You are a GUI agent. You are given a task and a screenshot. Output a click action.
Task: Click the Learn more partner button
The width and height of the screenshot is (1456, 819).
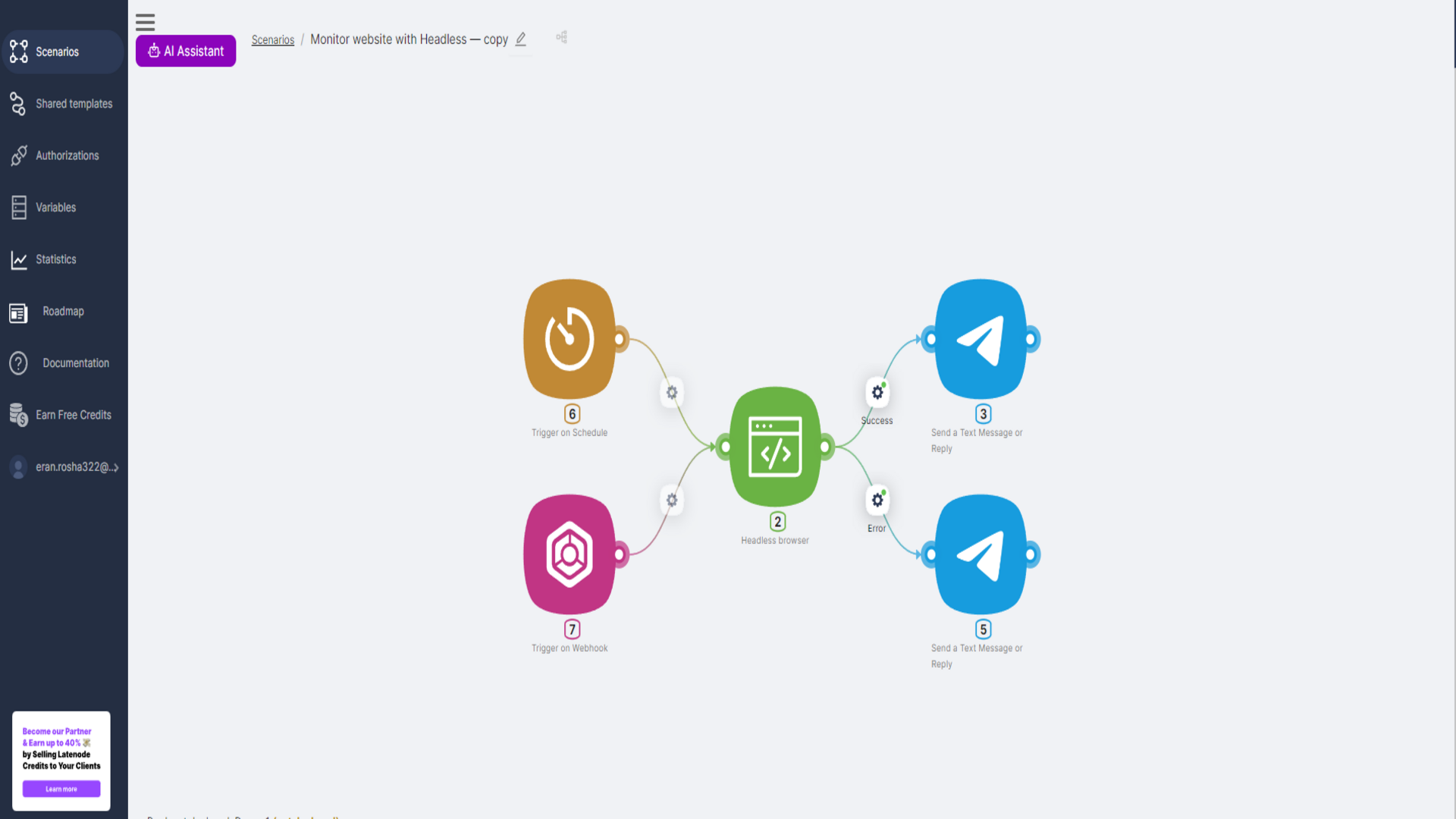point(61,789)
